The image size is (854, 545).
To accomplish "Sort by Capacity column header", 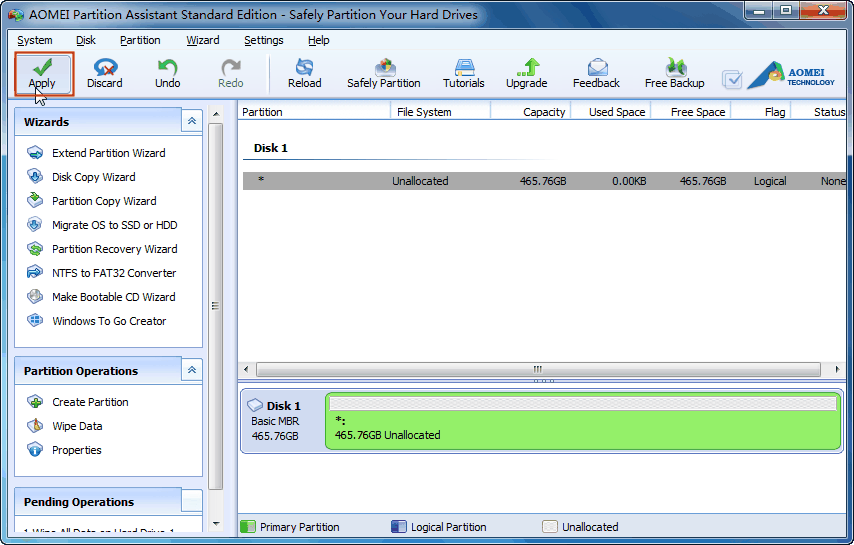I will [530, 112].
